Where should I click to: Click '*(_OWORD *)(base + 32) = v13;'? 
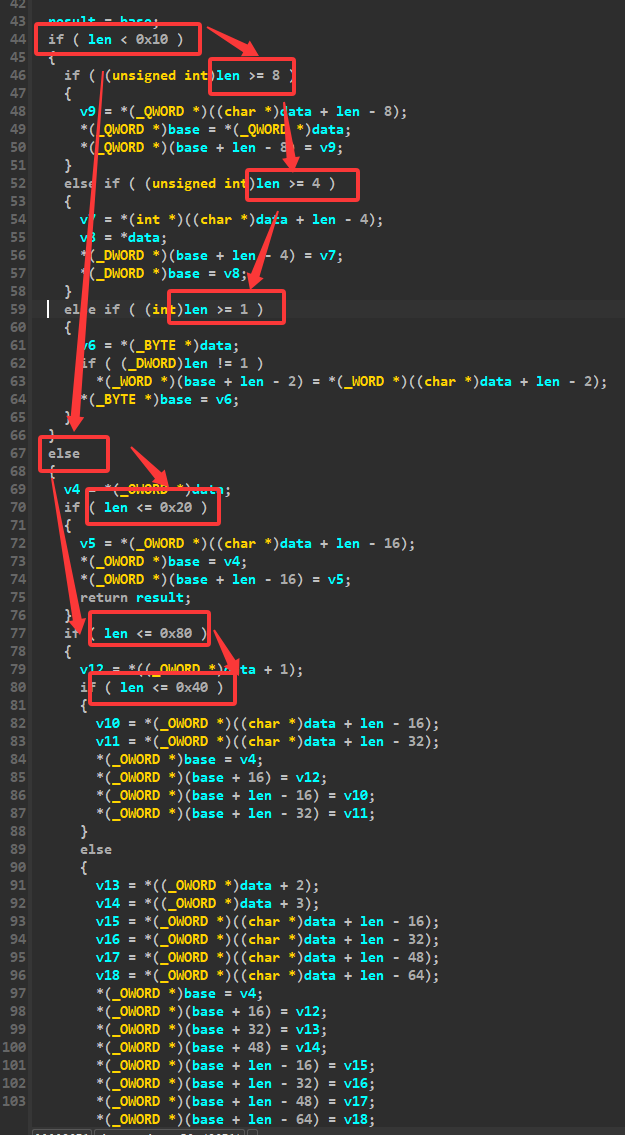(211, 1029)
